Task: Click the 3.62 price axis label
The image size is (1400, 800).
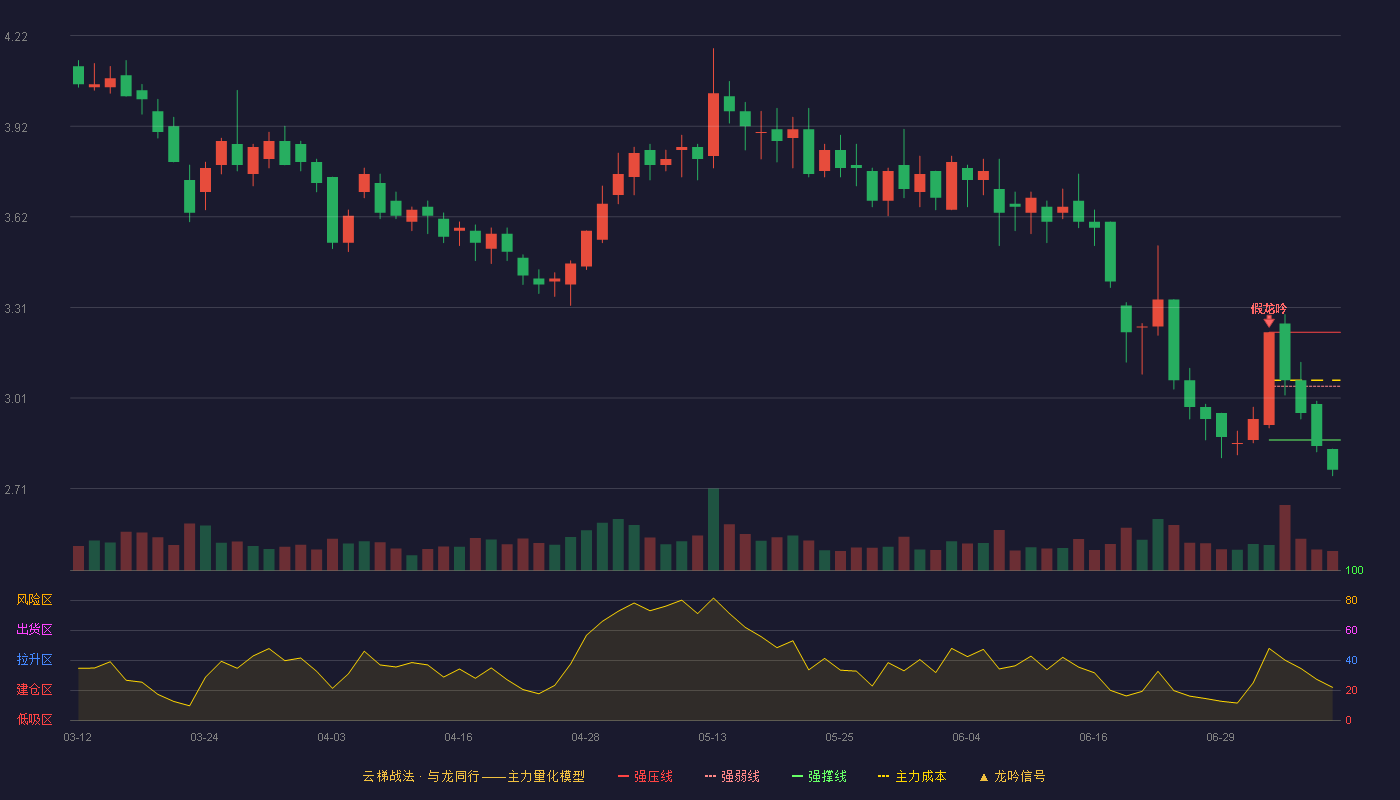Action: pyautogui.click(x=16, y=218)
